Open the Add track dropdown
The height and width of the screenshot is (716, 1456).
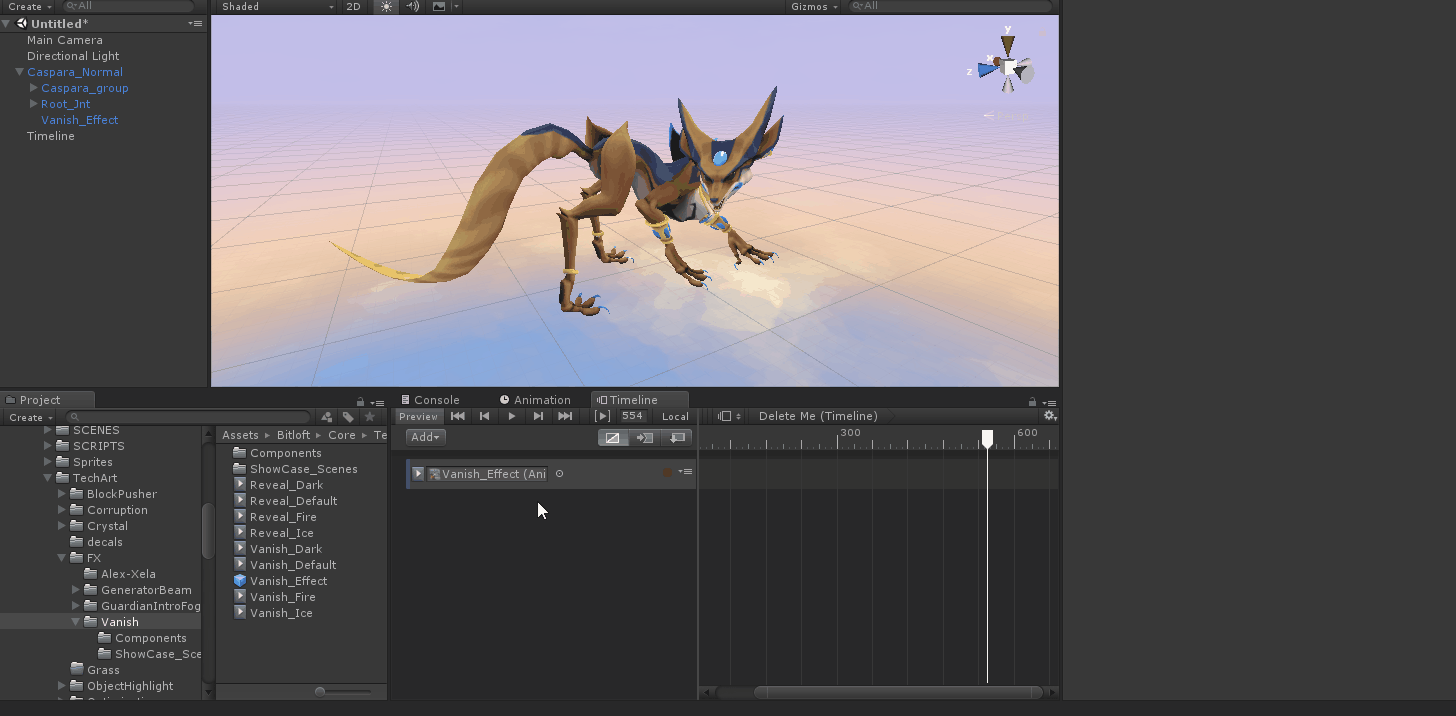(x=426, y=437)
